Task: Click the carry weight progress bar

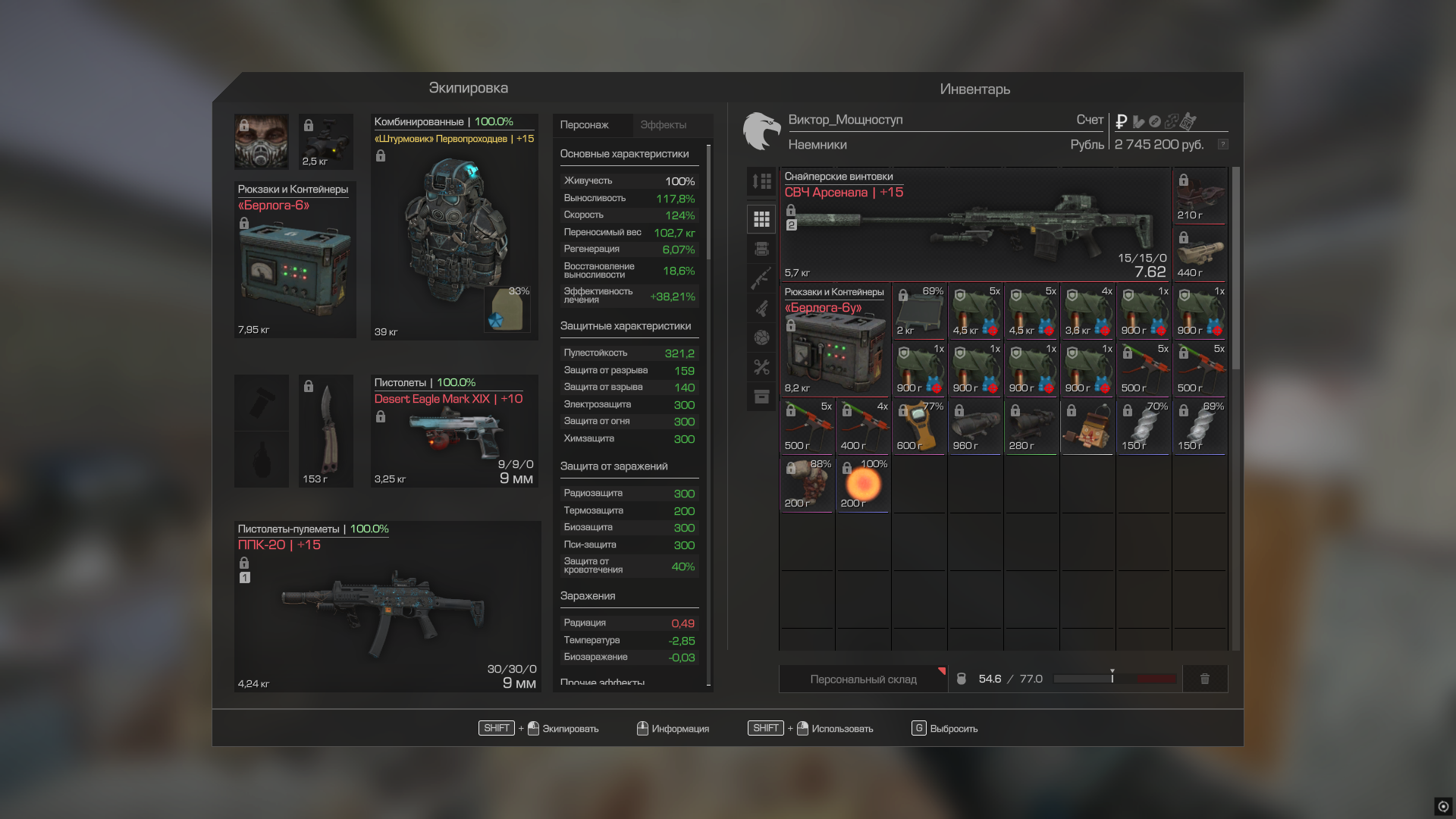Action: click(1114, 679)
